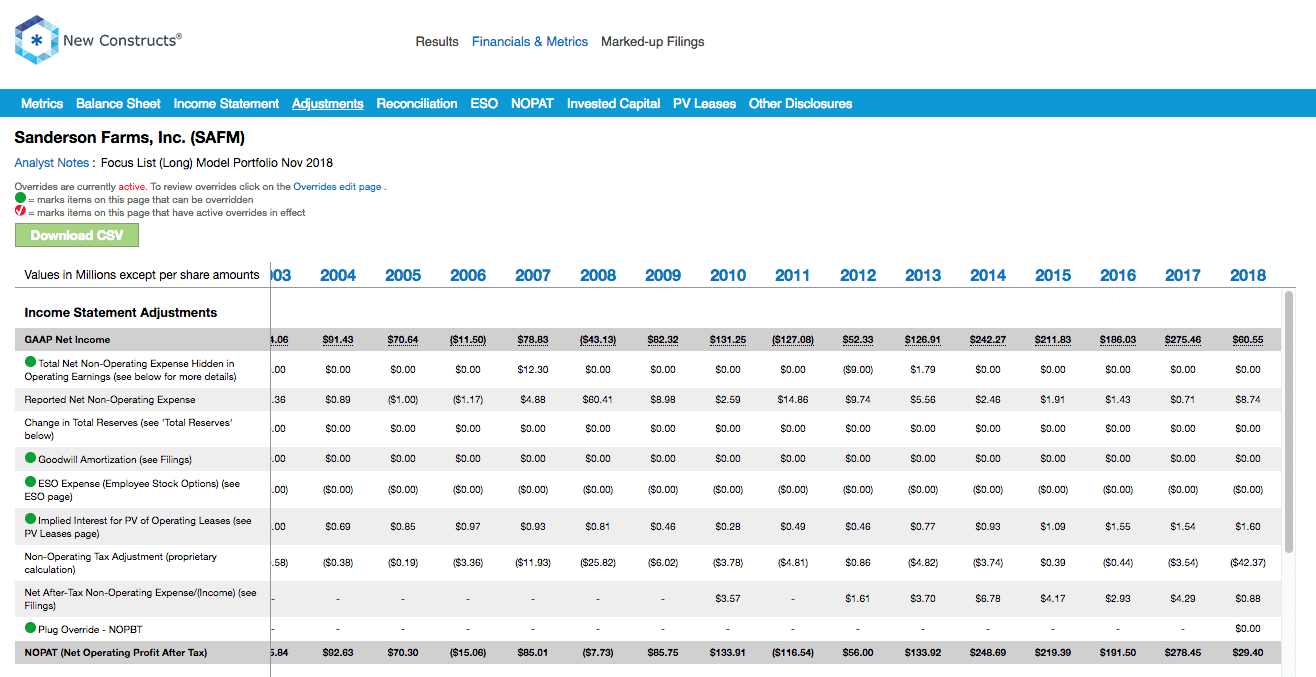The image size is (1316, 677).
Task: Click the 2004 year column header
Action: click(x=338, y=276)
